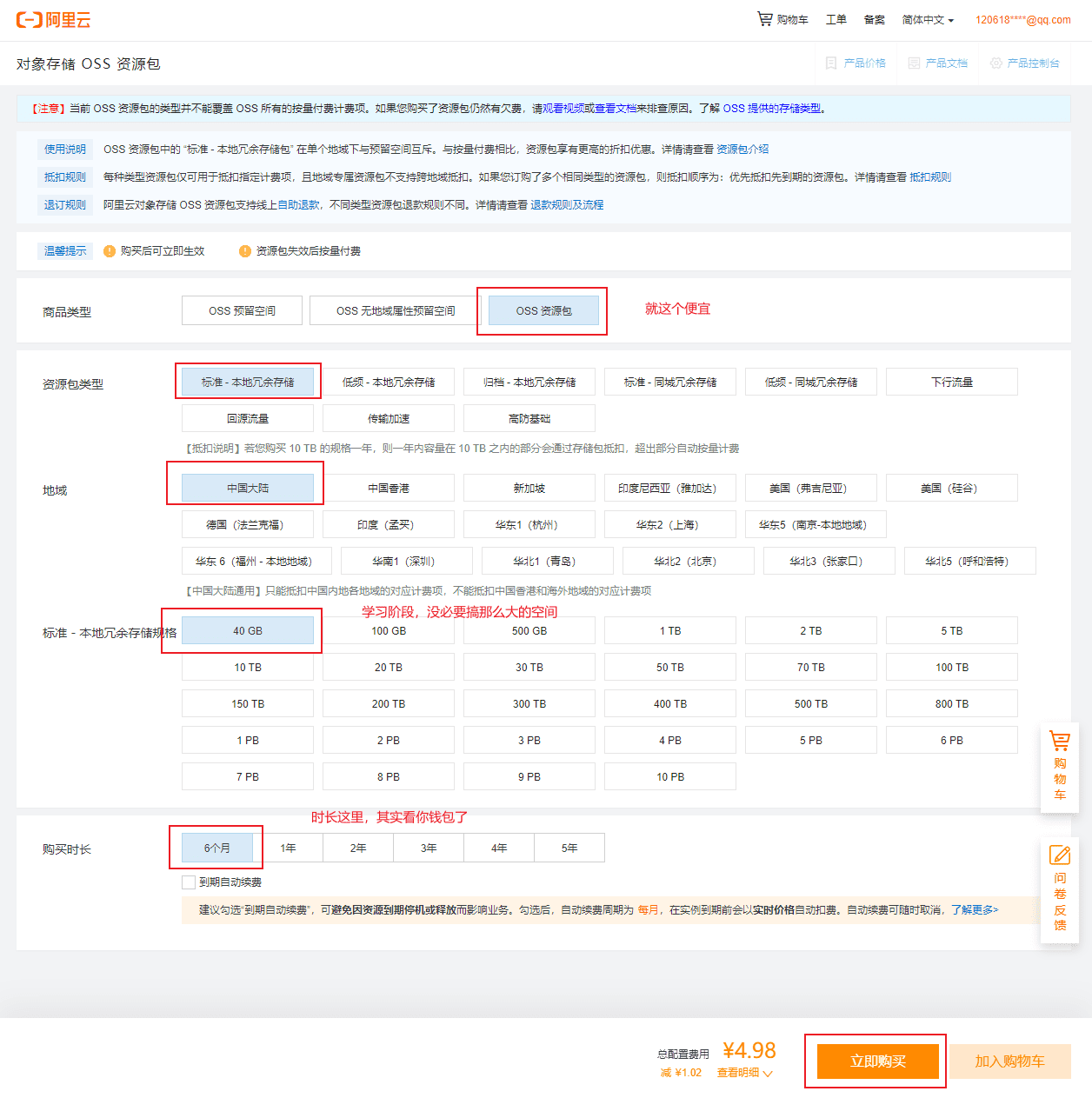Choose the 1 TB storage size

click(670, 630)
